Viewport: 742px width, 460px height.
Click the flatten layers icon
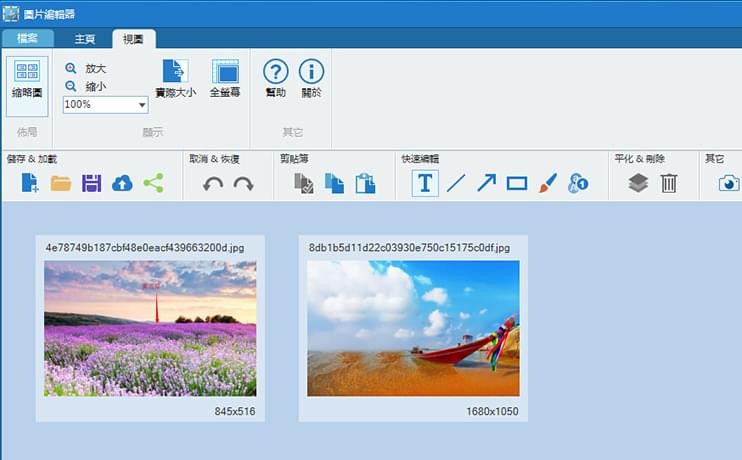638,183
